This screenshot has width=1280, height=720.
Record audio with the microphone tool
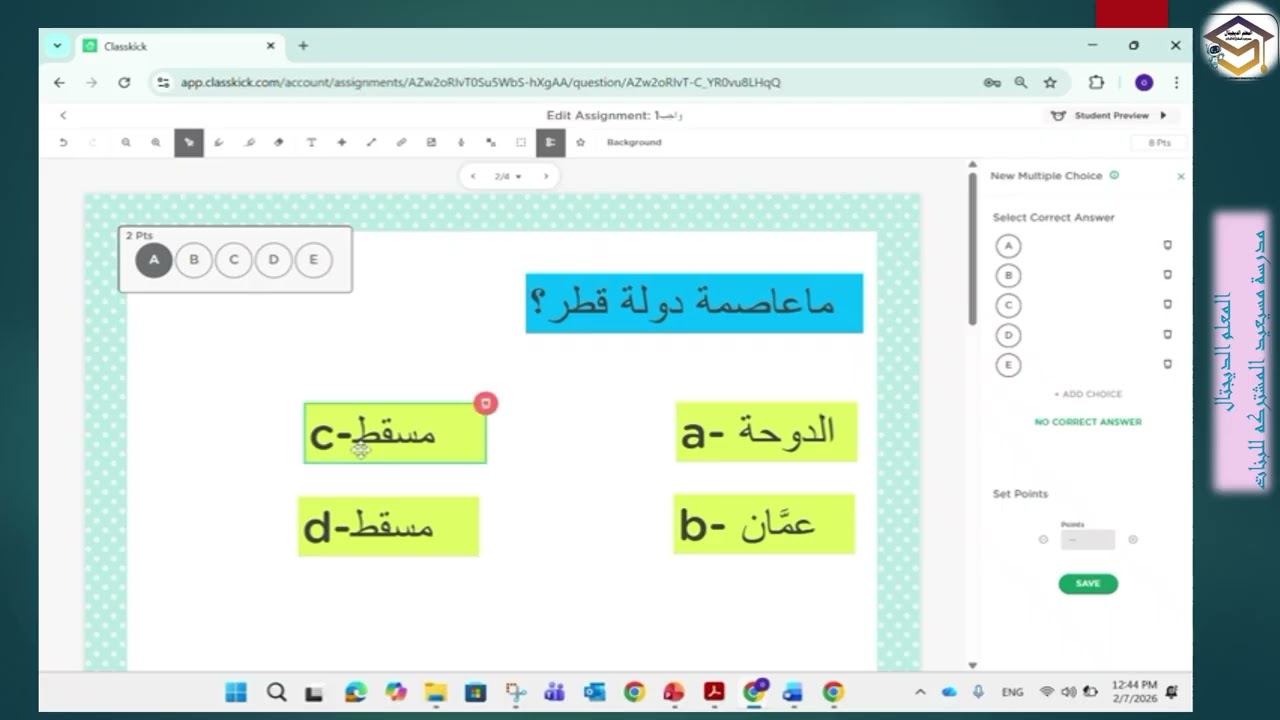point(461,142)
